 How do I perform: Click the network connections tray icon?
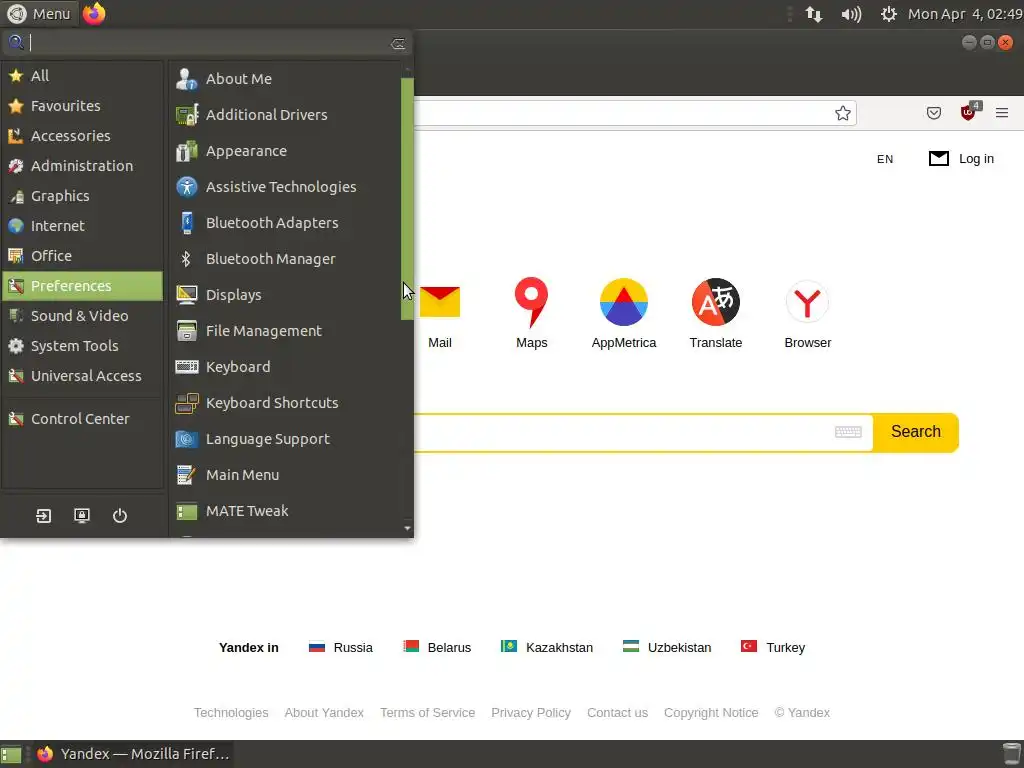(x=814, y=14)
